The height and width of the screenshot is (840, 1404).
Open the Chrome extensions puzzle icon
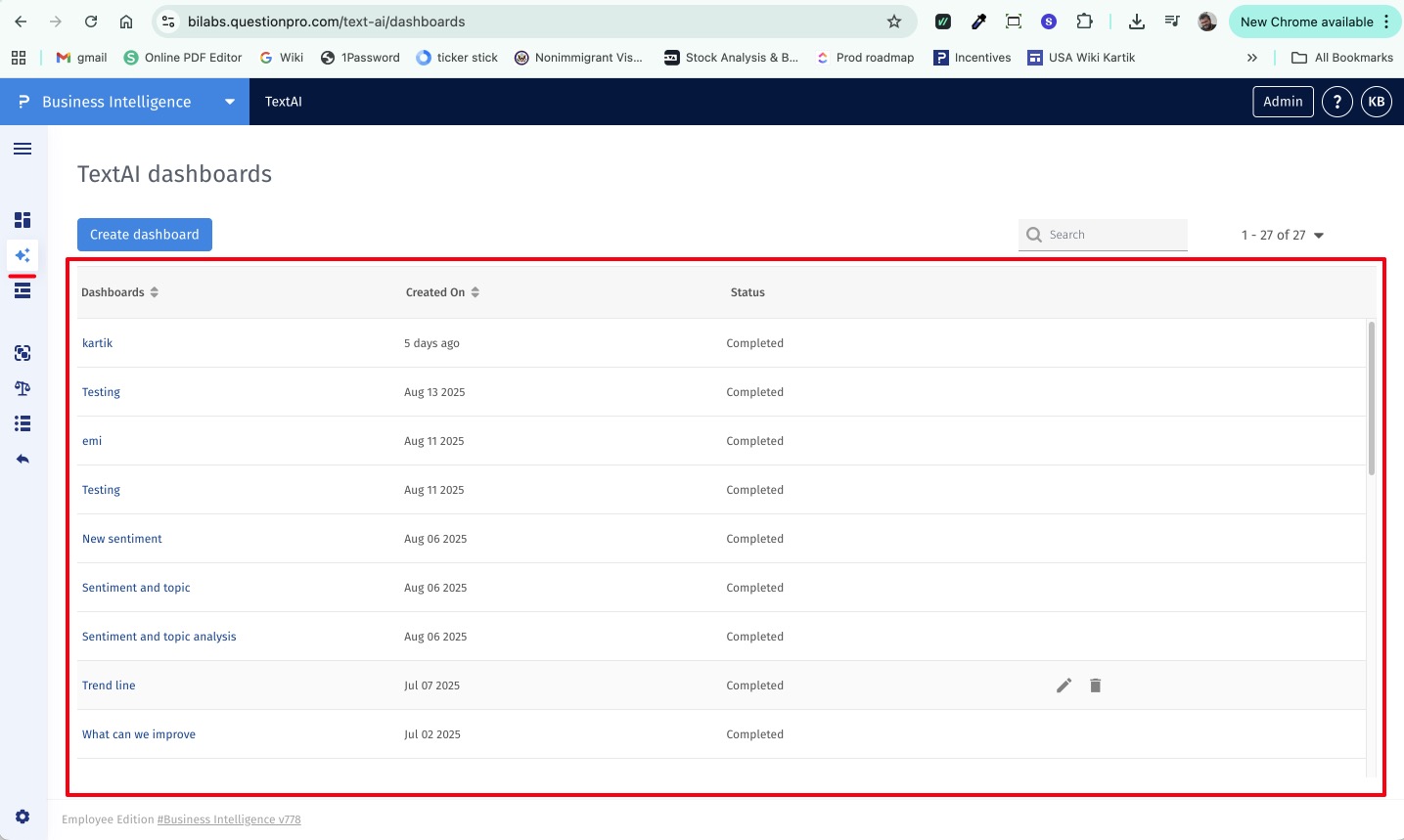[1084, 22]
